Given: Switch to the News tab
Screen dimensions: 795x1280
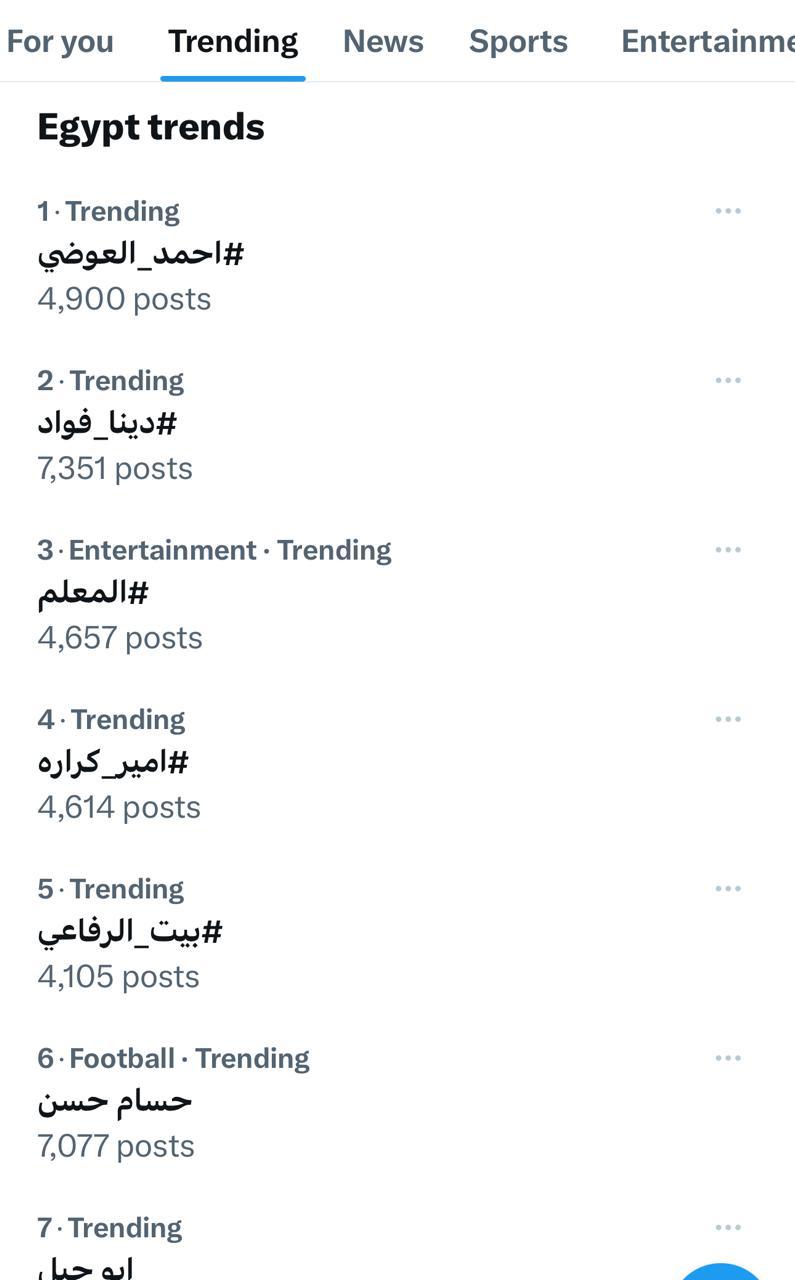Looking at the screenshot, I should point(383,41).
